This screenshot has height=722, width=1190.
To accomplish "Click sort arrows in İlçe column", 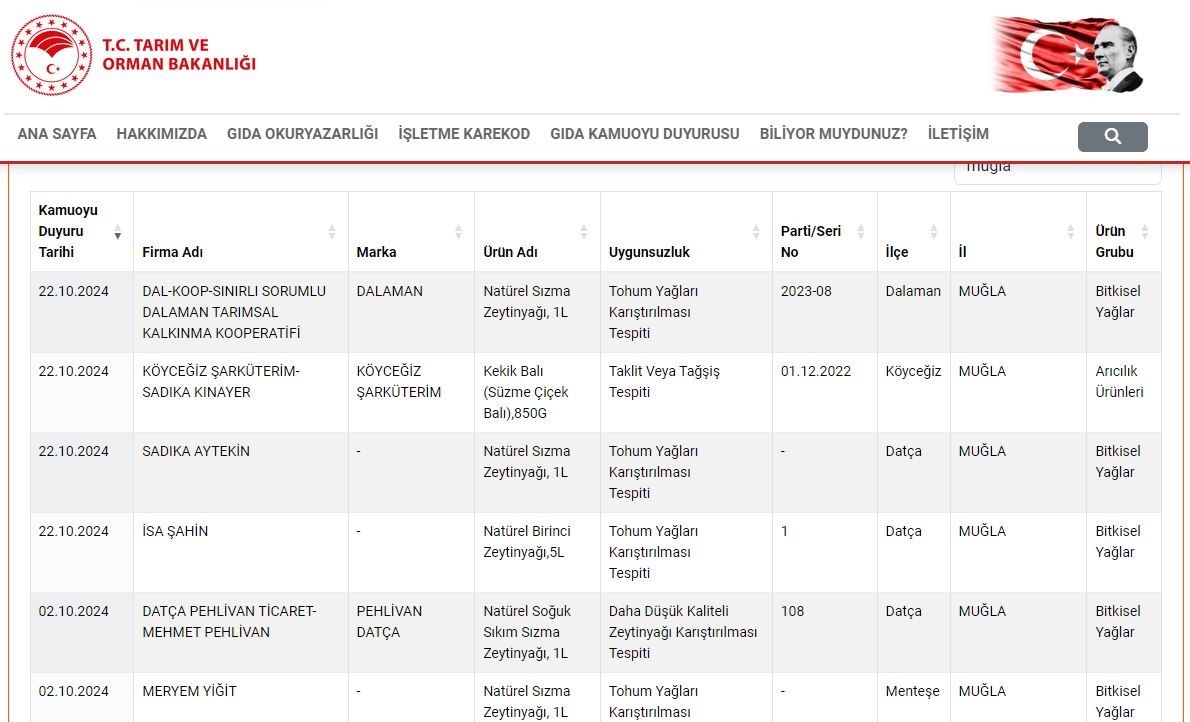I will 934,232.
